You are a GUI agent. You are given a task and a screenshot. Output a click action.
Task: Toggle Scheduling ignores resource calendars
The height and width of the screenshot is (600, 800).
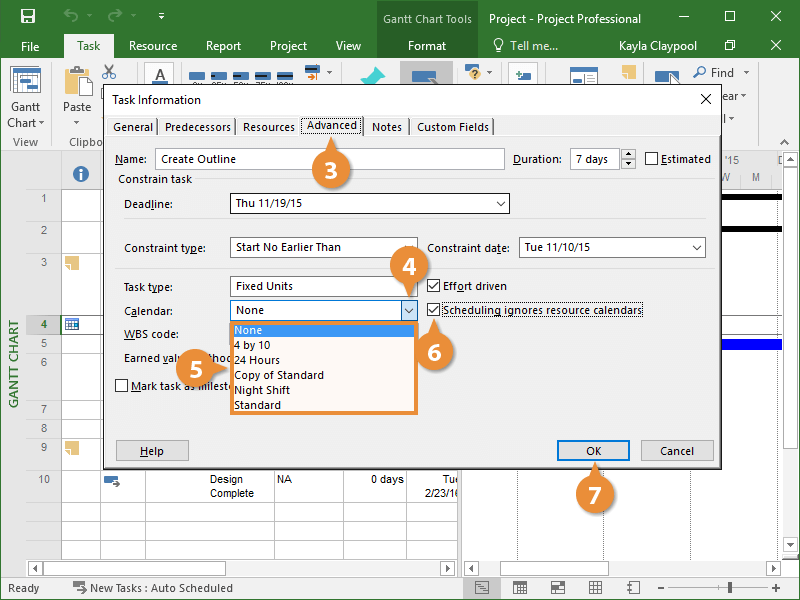(434, 310)
